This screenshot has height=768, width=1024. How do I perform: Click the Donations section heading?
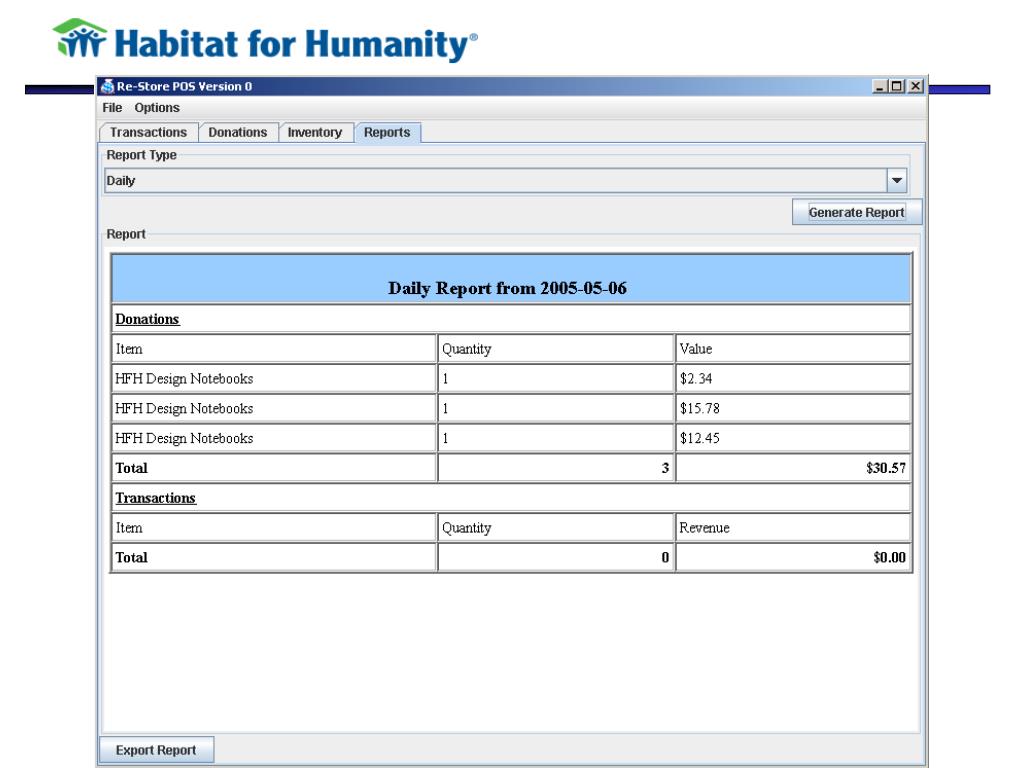pos(147,319)
